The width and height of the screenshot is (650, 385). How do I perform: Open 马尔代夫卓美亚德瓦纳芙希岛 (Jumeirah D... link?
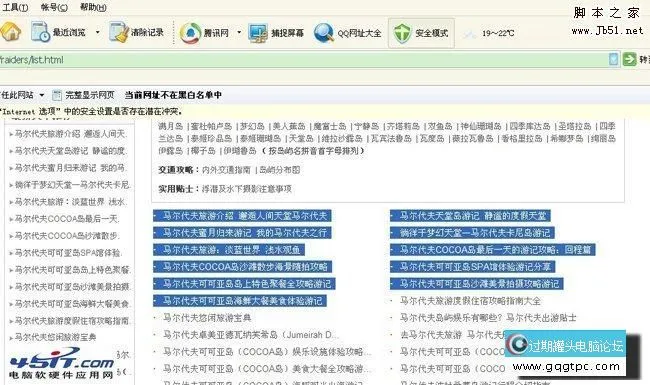click(x=250, y=335)
